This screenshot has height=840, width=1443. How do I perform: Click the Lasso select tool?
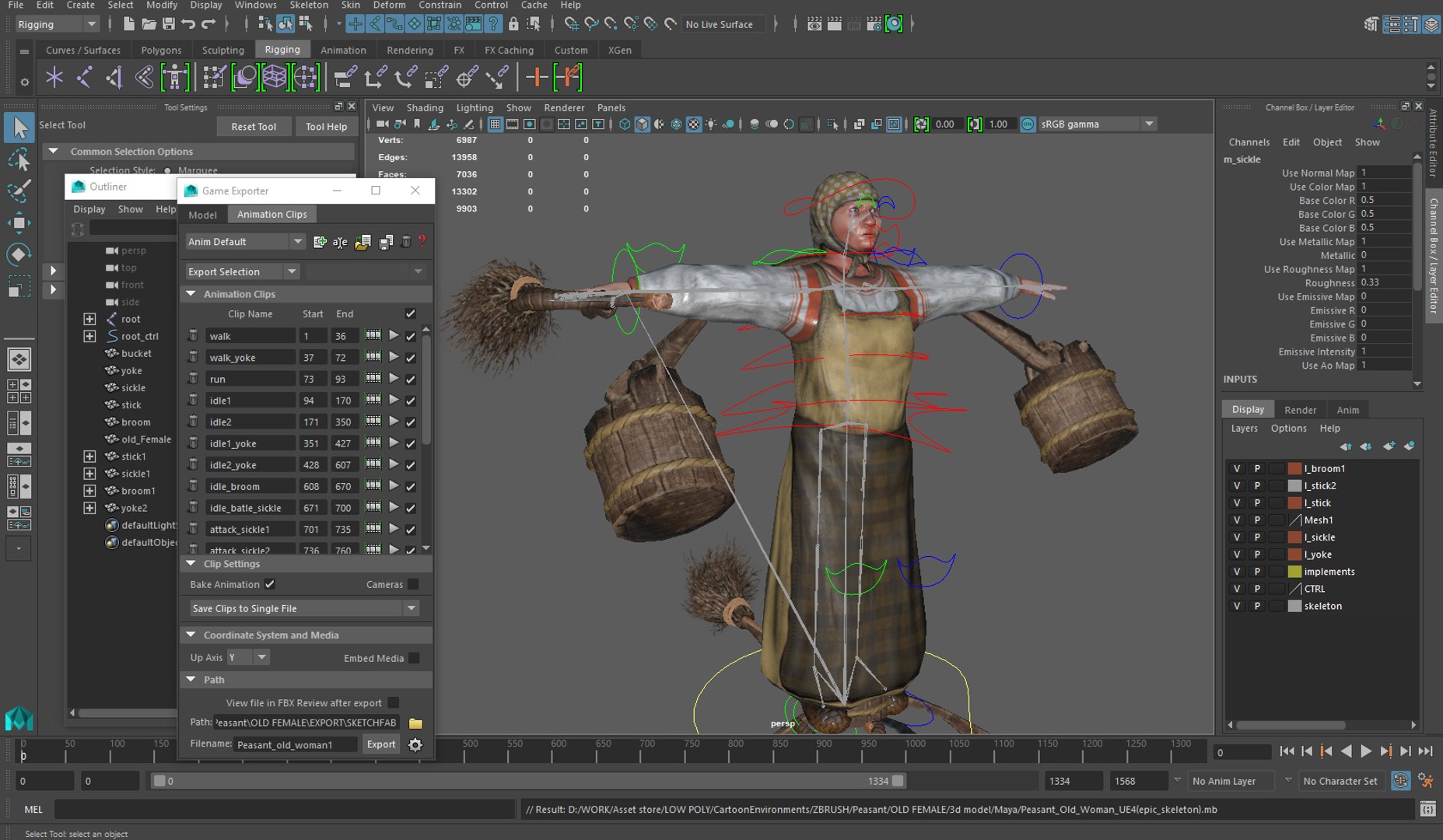tap(19, 160)
